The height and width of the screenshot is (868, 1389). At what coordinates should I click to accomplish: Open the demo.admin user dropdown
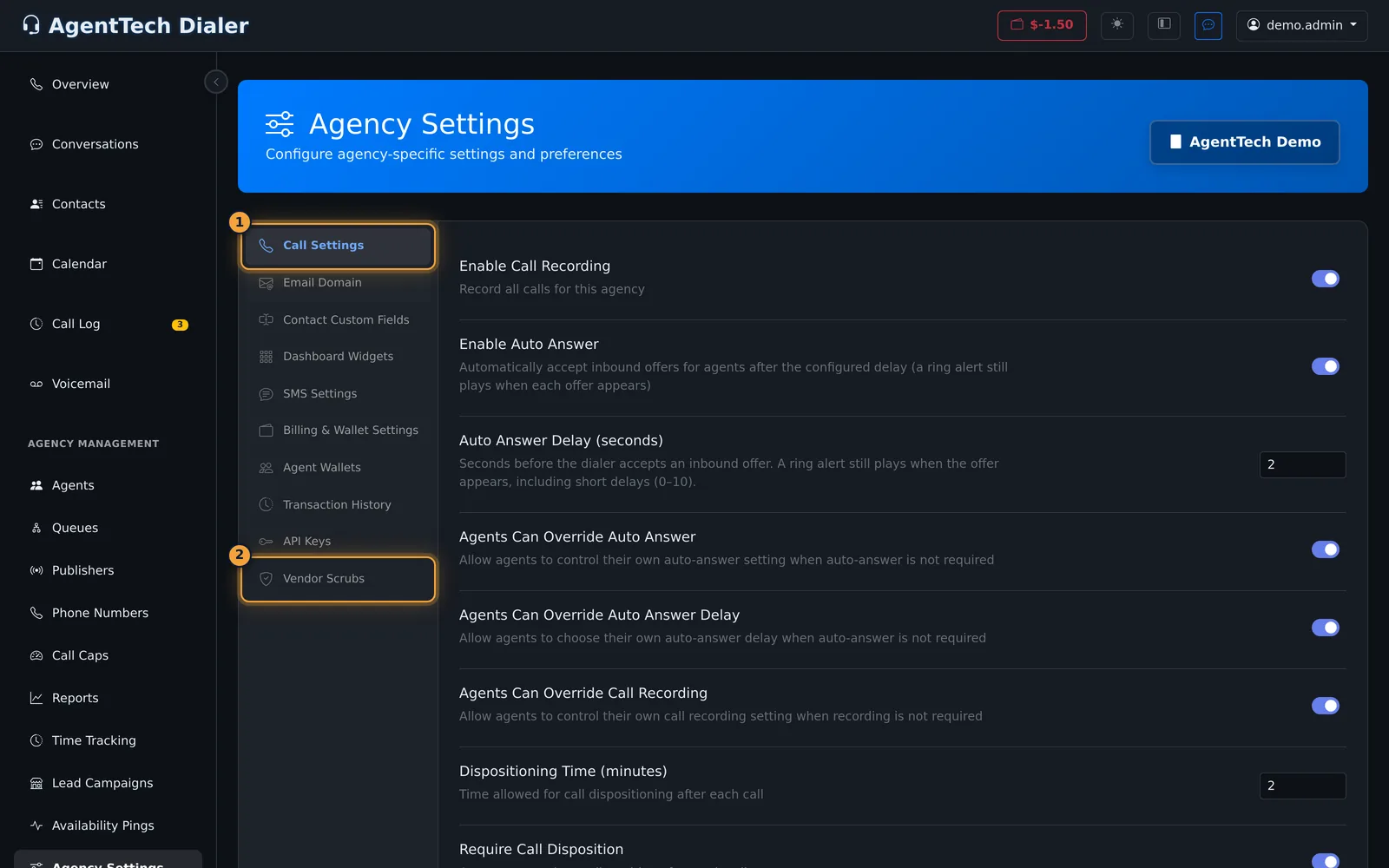click(x=1301, y=25)
